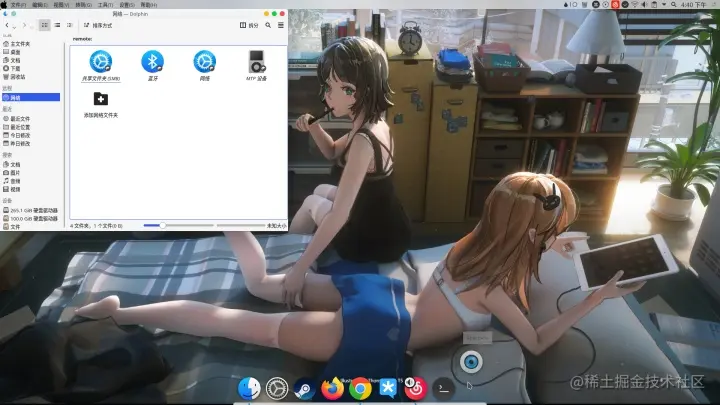Select highlighted 网络 in the sidebar
The height and width of the screenshot is (405, 720).
(31, 97)
